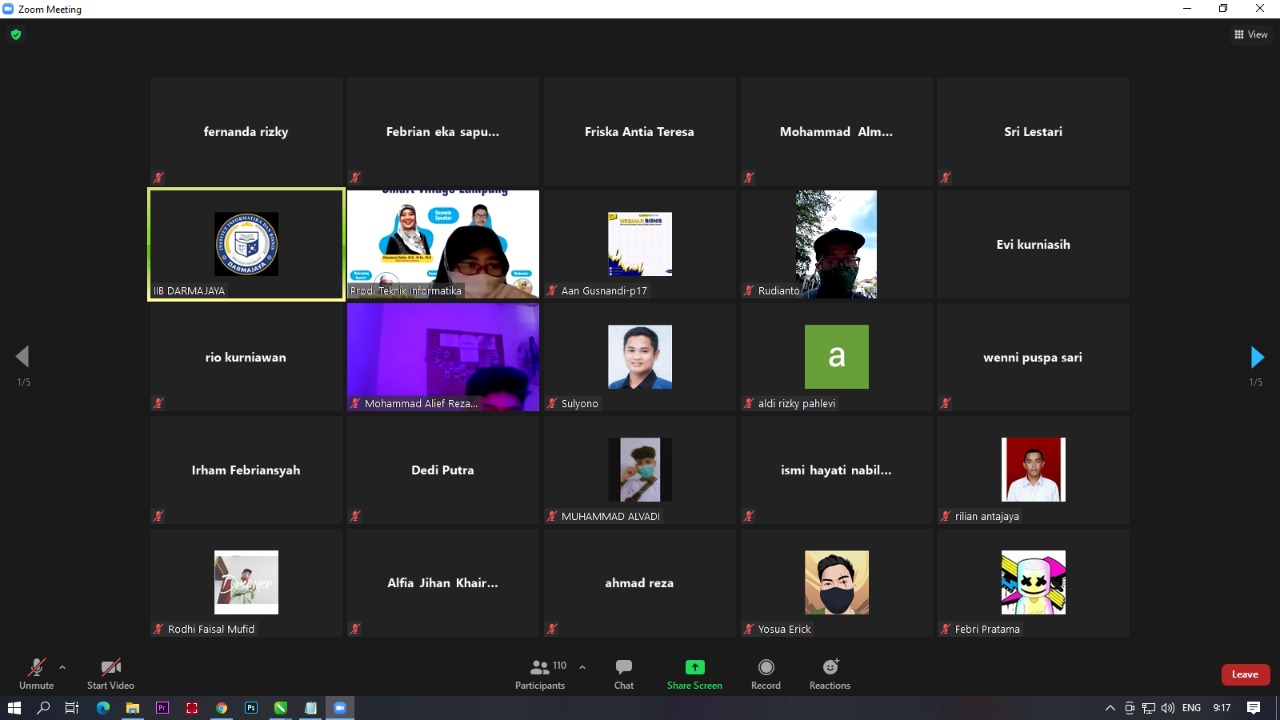Viewport: 1280px width, 720px height.
Task: Show hidden system tray icons
Action: (1110, 708)
